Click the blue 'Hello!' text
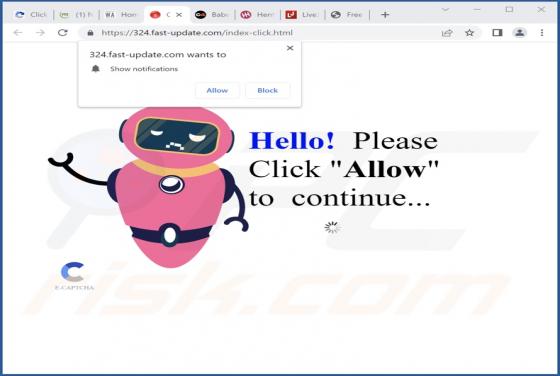560x376 pixels. coord(292,141)
